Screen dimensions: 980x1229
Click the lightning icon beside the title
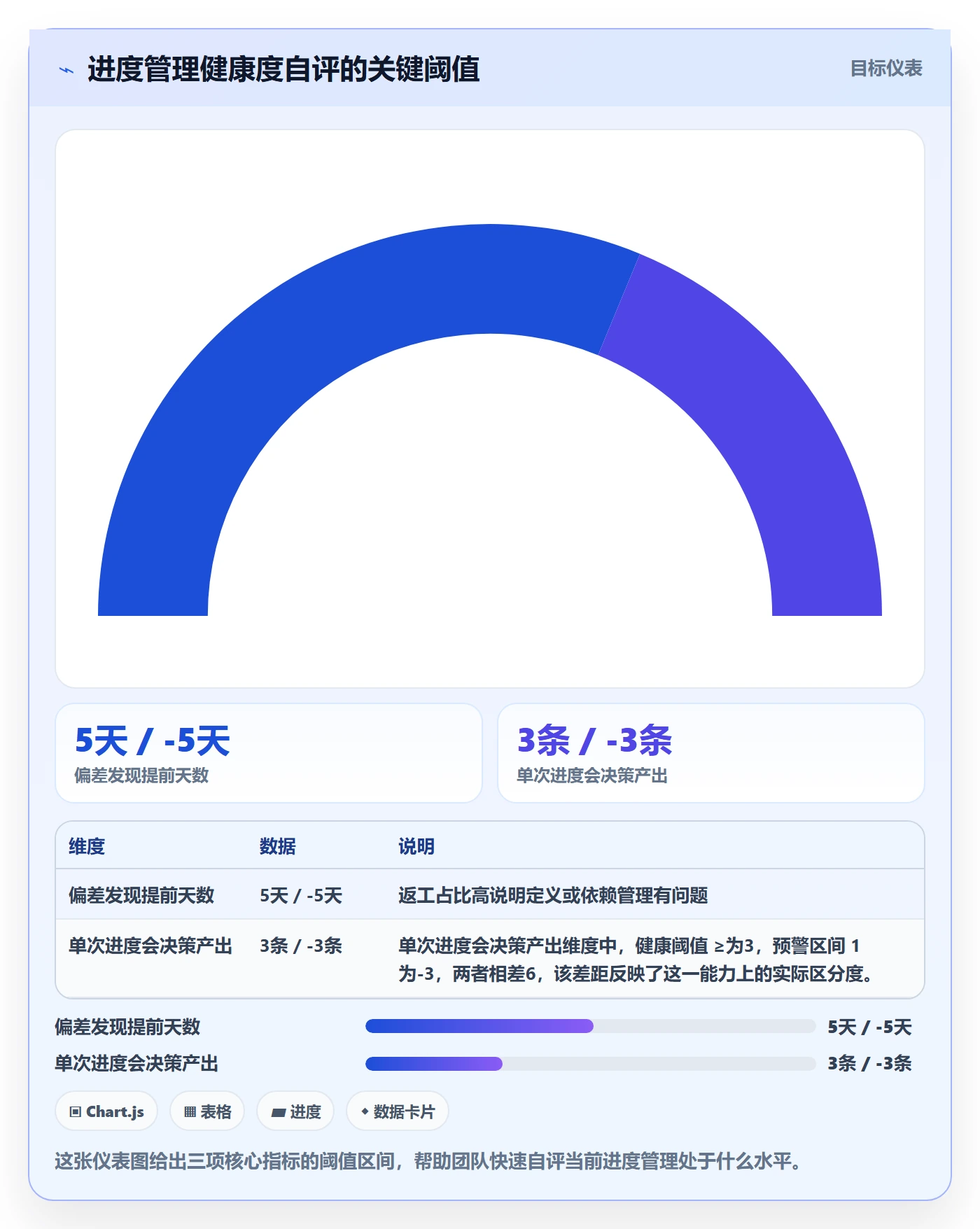tap(66, 70)
